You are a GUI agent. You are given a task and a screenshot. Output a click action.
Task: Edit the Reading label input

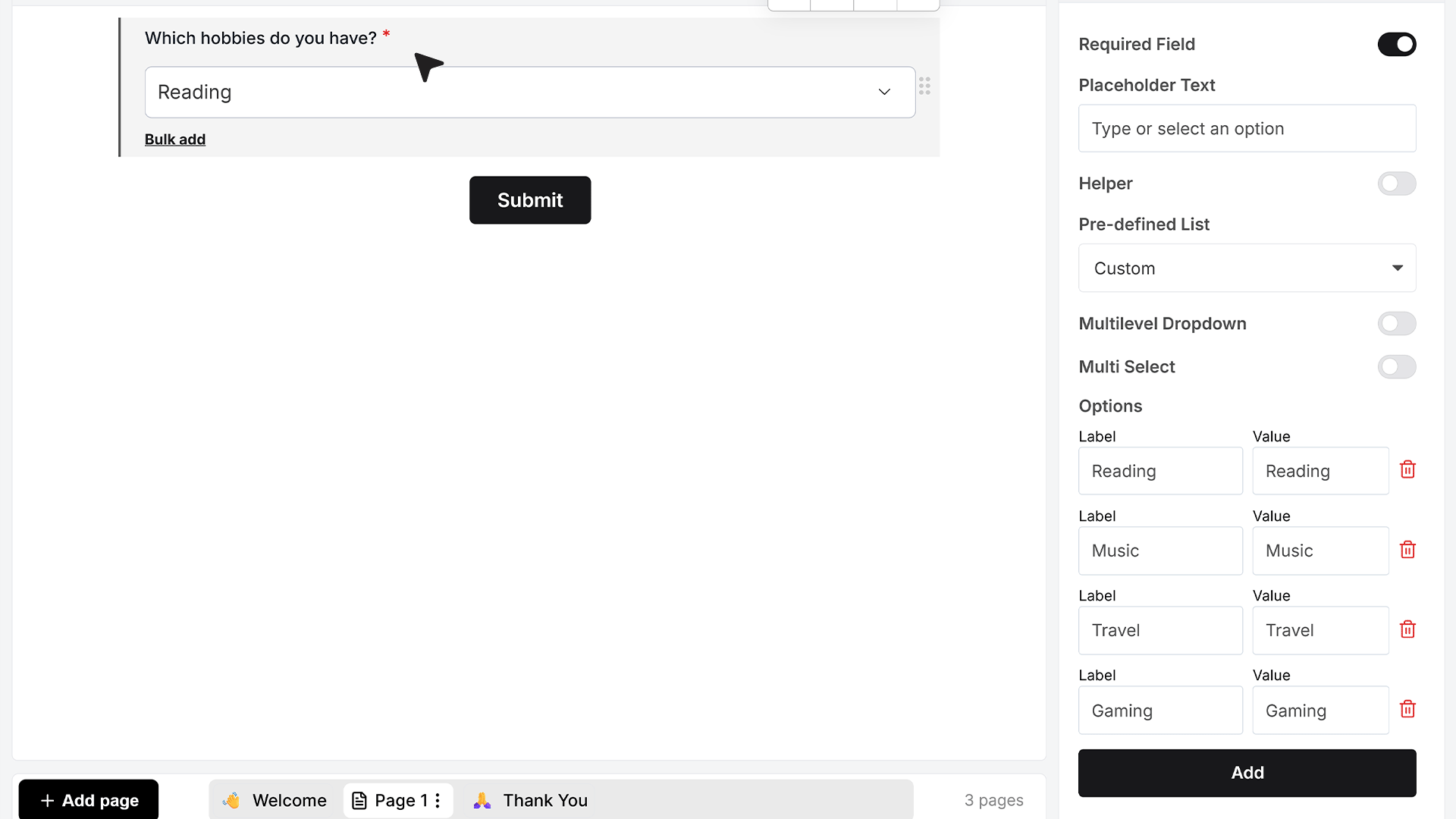[x=1160, y=471]
